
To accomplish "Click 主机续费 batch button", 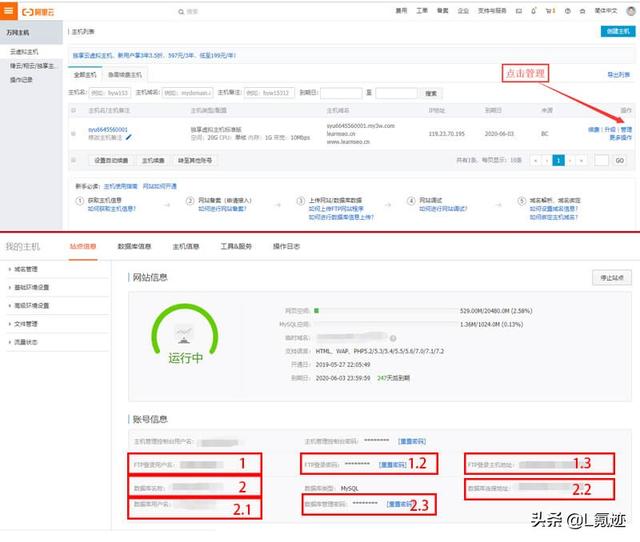I will [x=153, y=160].
